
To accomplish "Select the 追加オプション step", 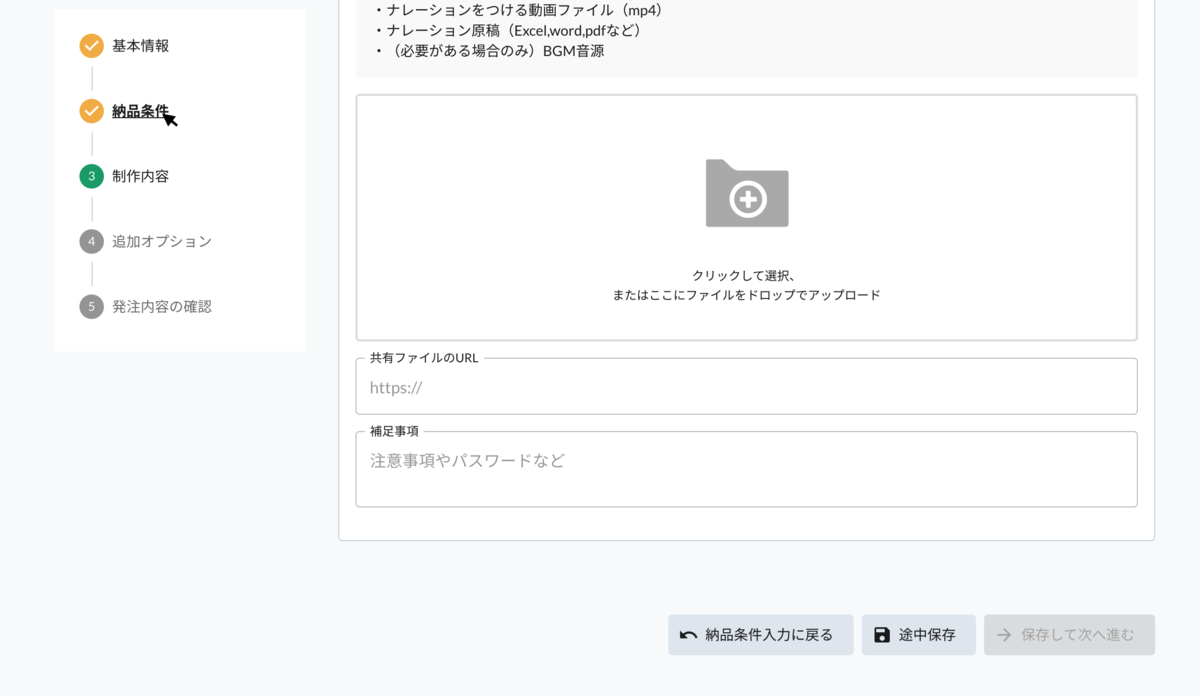I will click(x=162, y=241).
